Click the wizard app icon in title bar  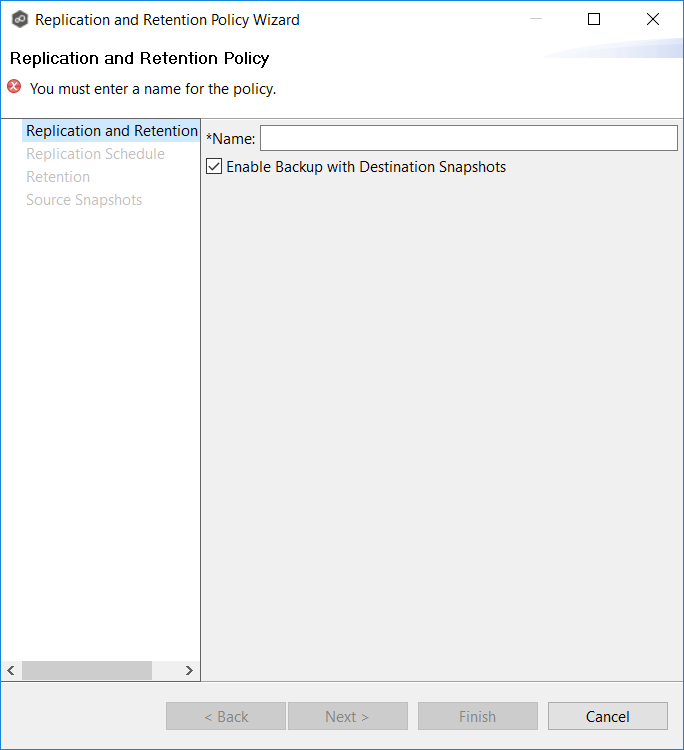[x=19, y=19]
